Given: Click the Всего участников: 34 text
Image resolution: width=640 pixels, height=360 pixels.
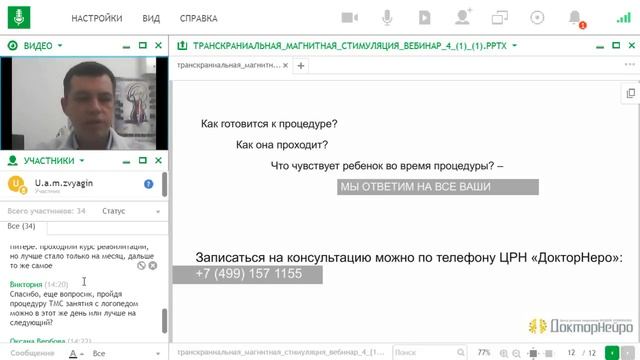Looking at the screenshot, I should (47, 211).
